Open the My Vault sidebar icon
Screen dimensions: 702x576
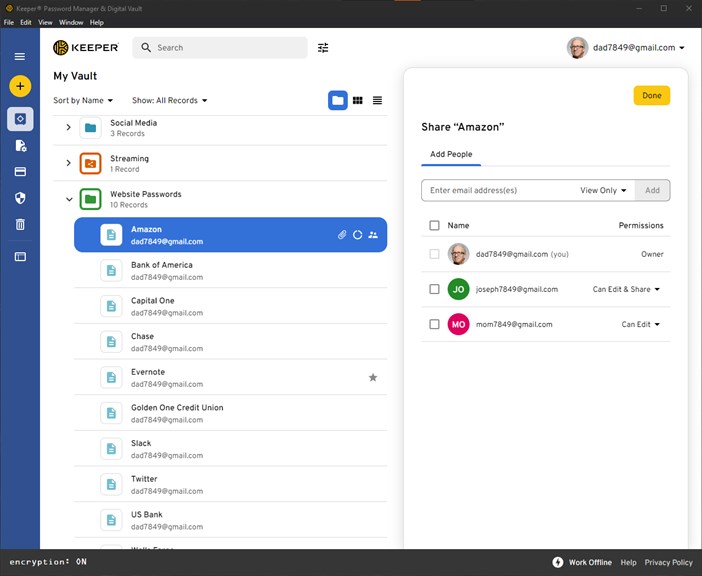coord(20,119)
